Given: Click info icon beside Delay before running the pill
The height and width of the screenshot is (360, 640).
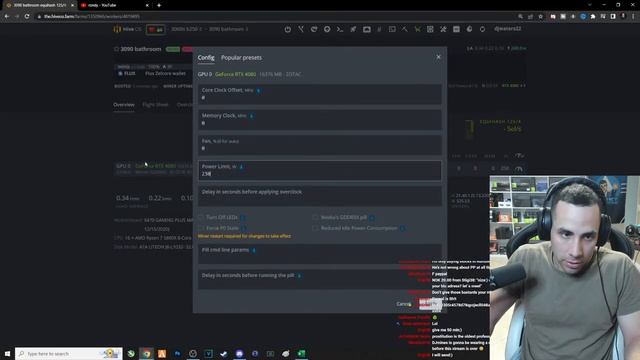Looking at the screenshot, I should [299, 276].
